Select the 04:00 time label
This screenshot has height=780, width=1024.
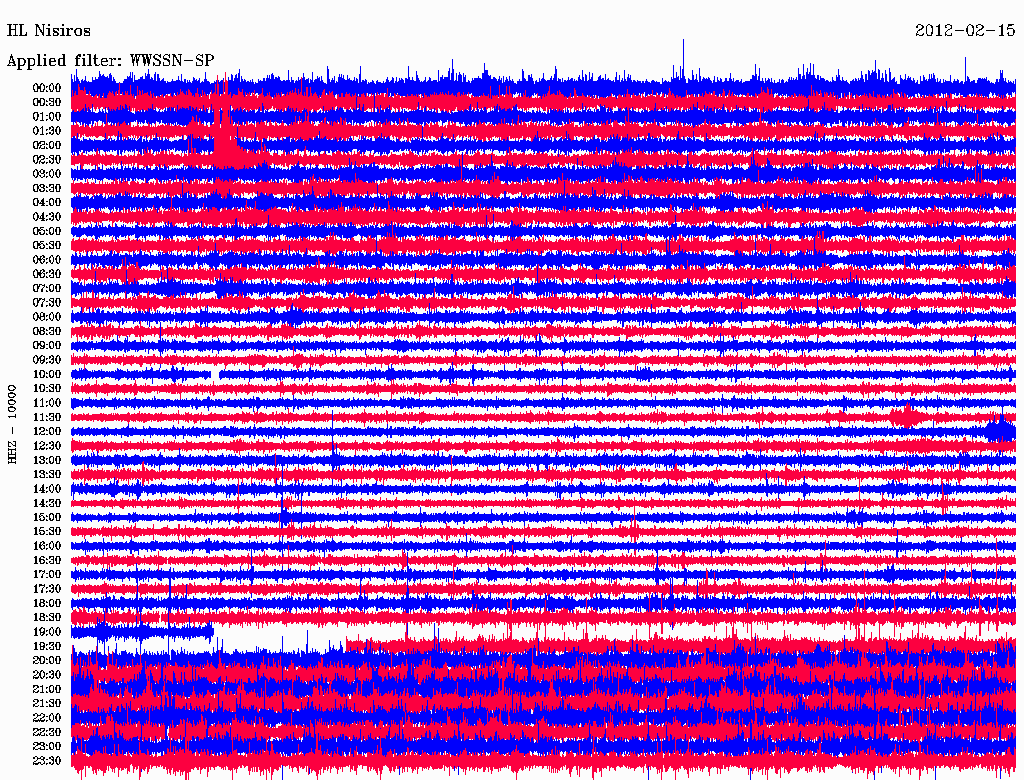click(47, 203)
